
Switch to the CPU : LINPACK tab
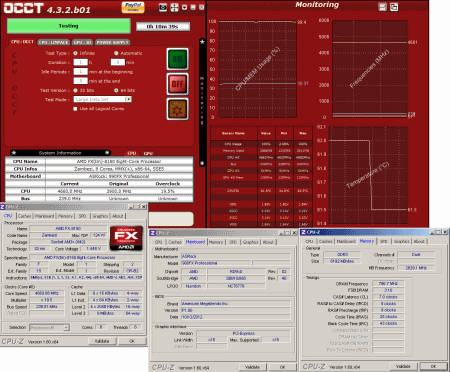(x=53, y=42)
